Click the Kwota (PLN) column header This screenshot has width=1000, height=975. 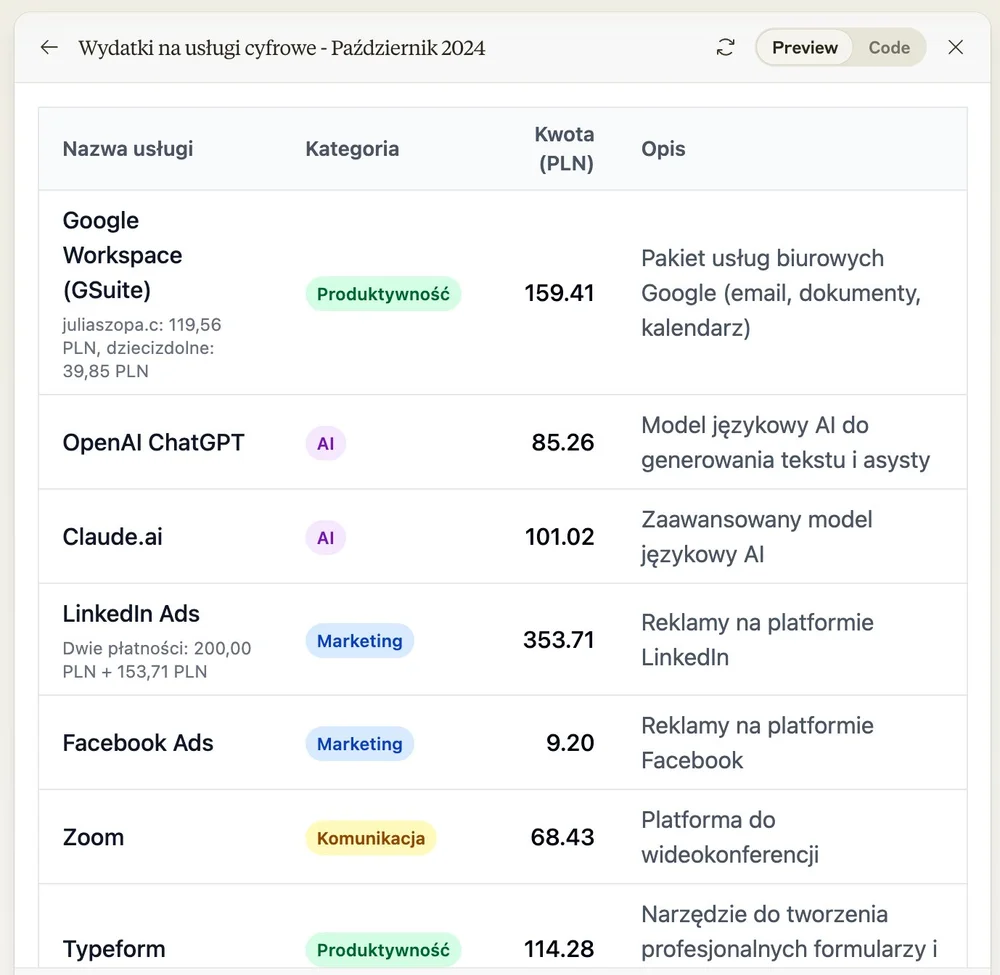(564, 149)
